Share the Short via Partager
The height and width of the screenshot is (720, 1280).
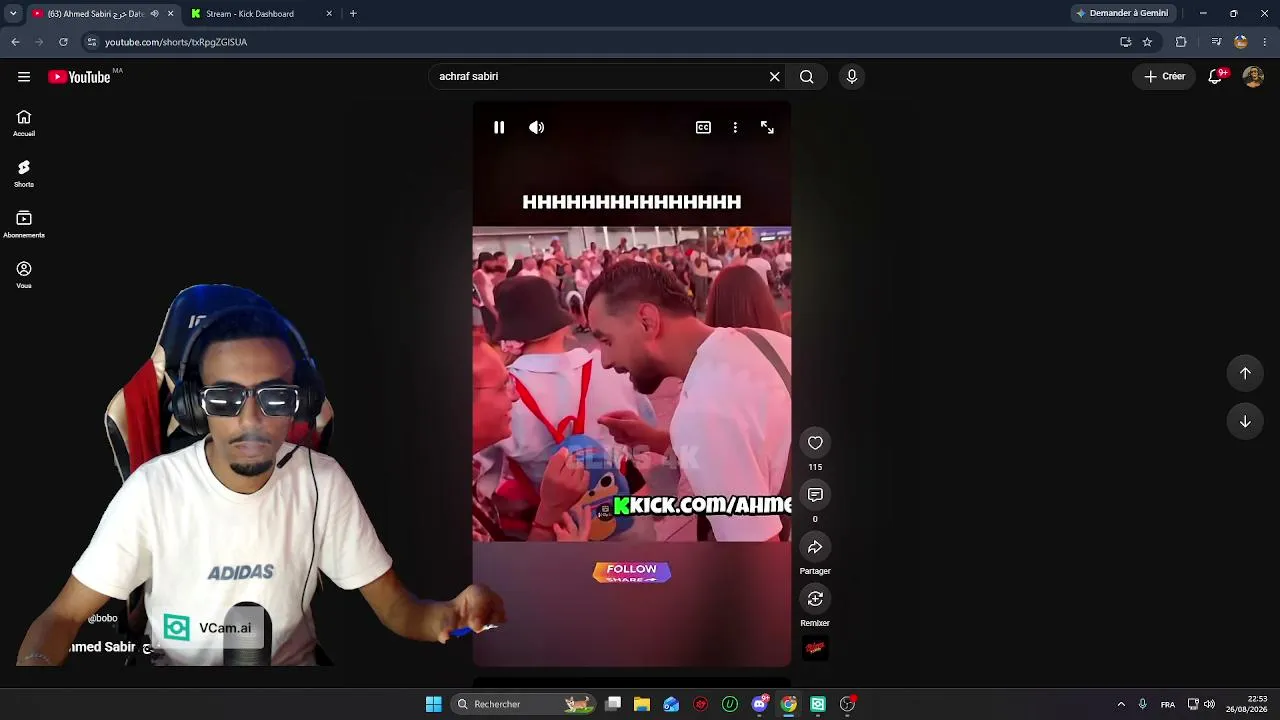point(815,547)
